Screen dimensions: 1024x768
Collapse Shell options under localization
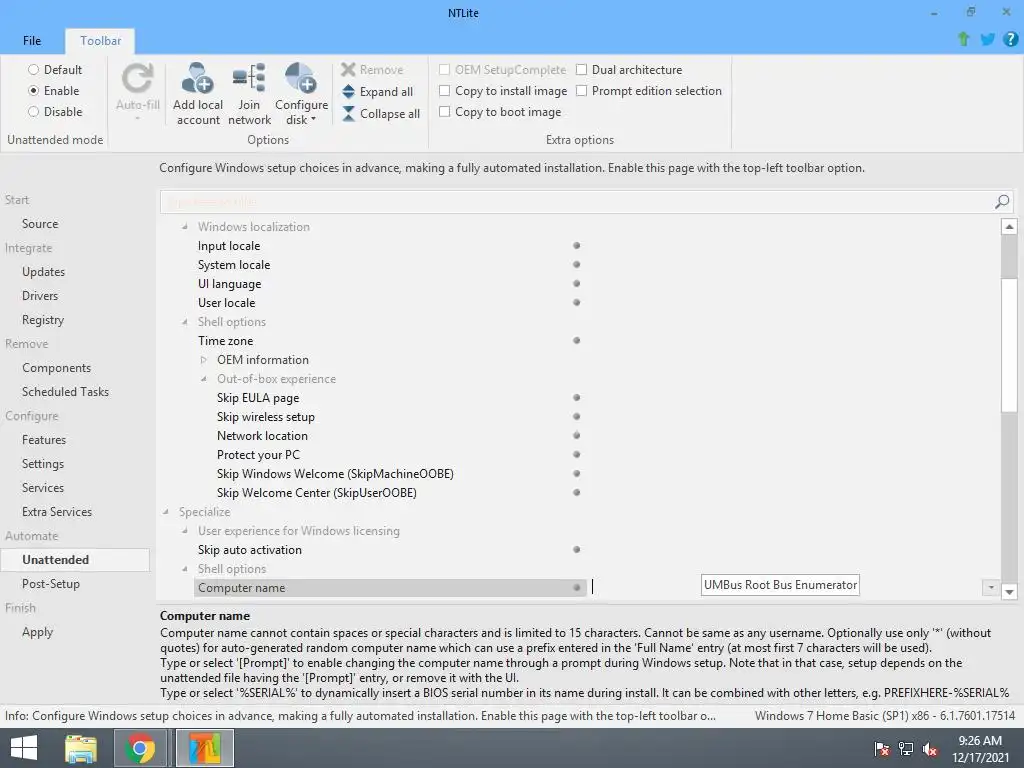185,322
